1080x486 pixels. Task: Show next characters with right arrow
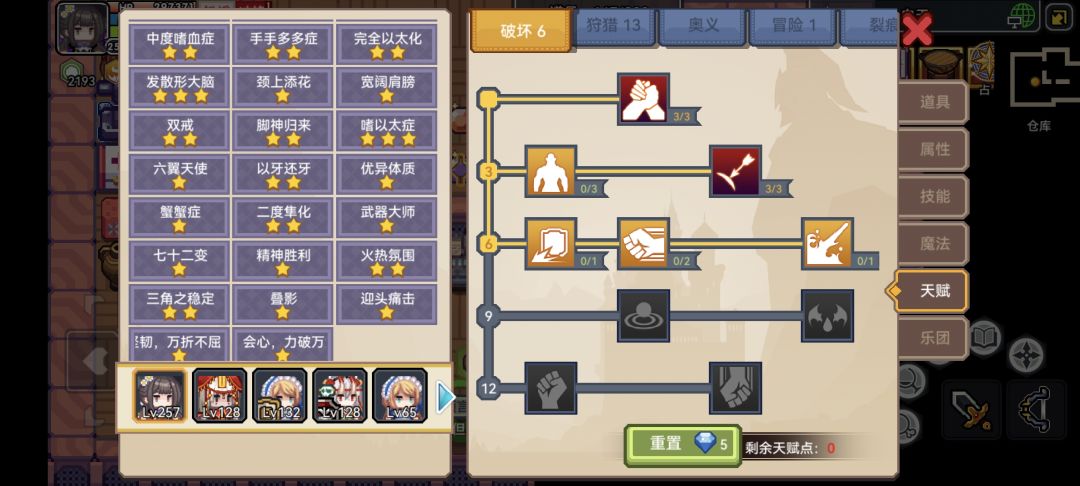coord(446,397)
